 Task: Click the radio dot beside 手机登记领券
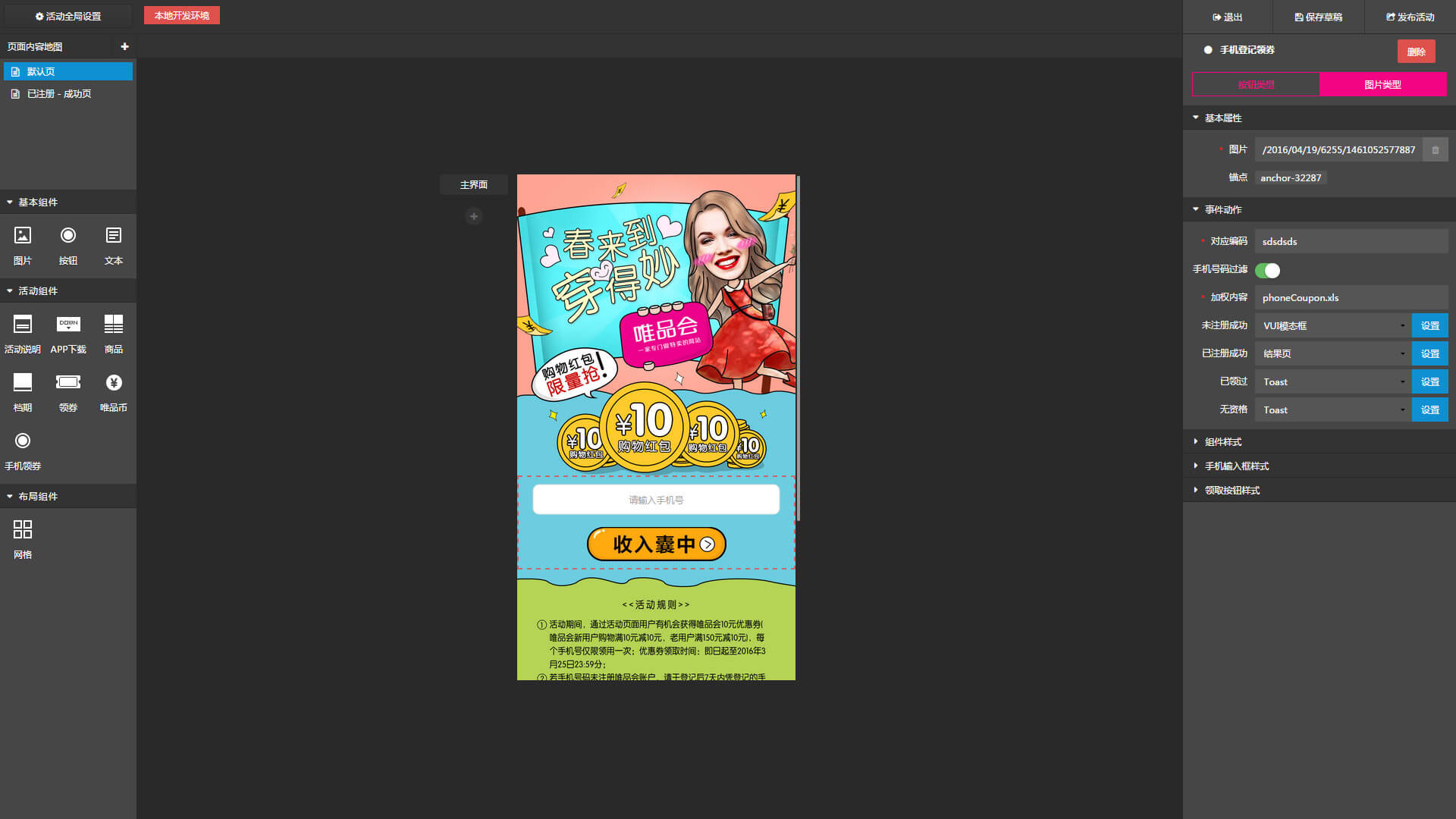coord(1208,50)
